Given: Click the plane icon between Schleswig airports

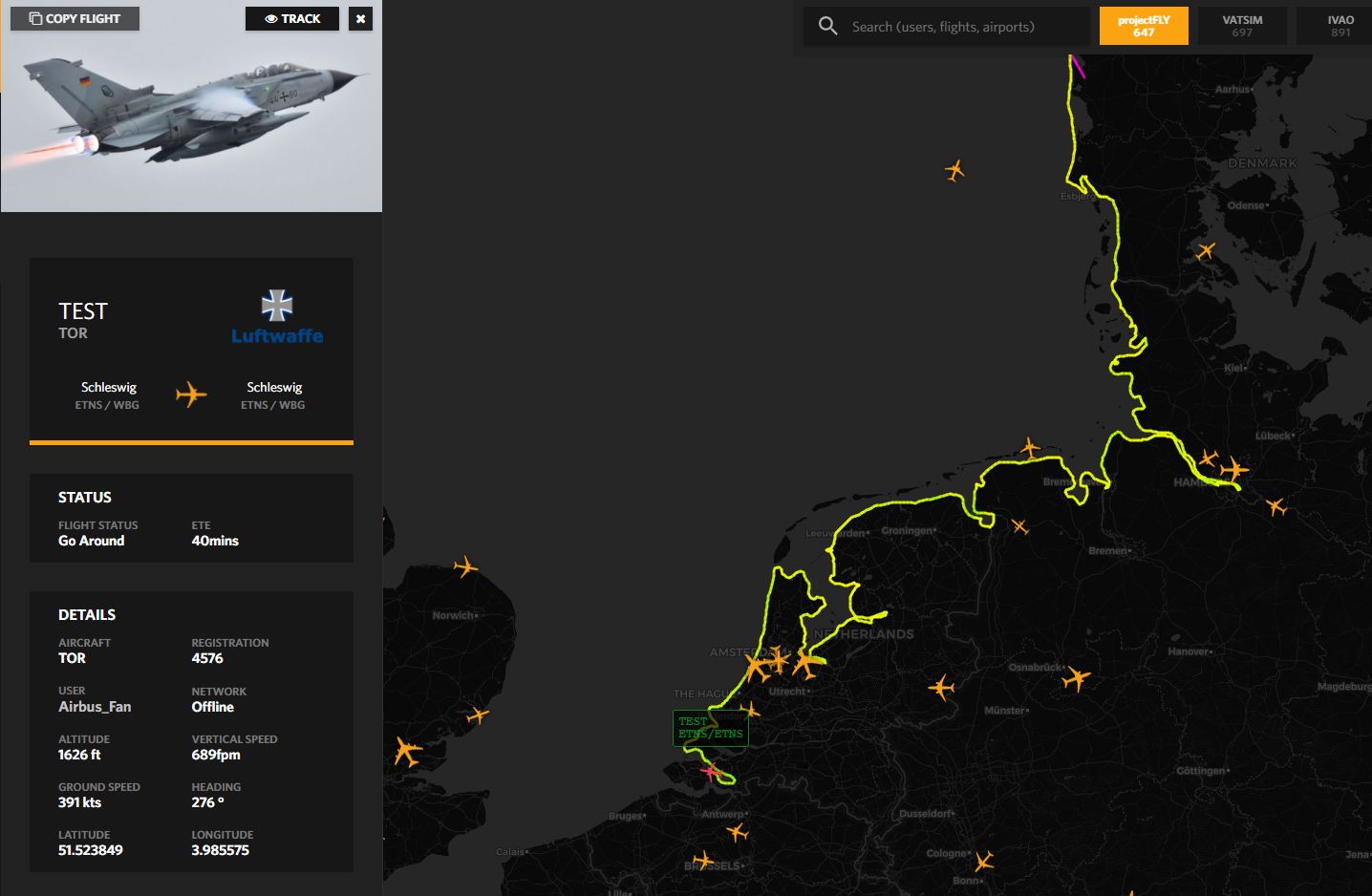Looking at the screenshot, I should pos(191,395).
